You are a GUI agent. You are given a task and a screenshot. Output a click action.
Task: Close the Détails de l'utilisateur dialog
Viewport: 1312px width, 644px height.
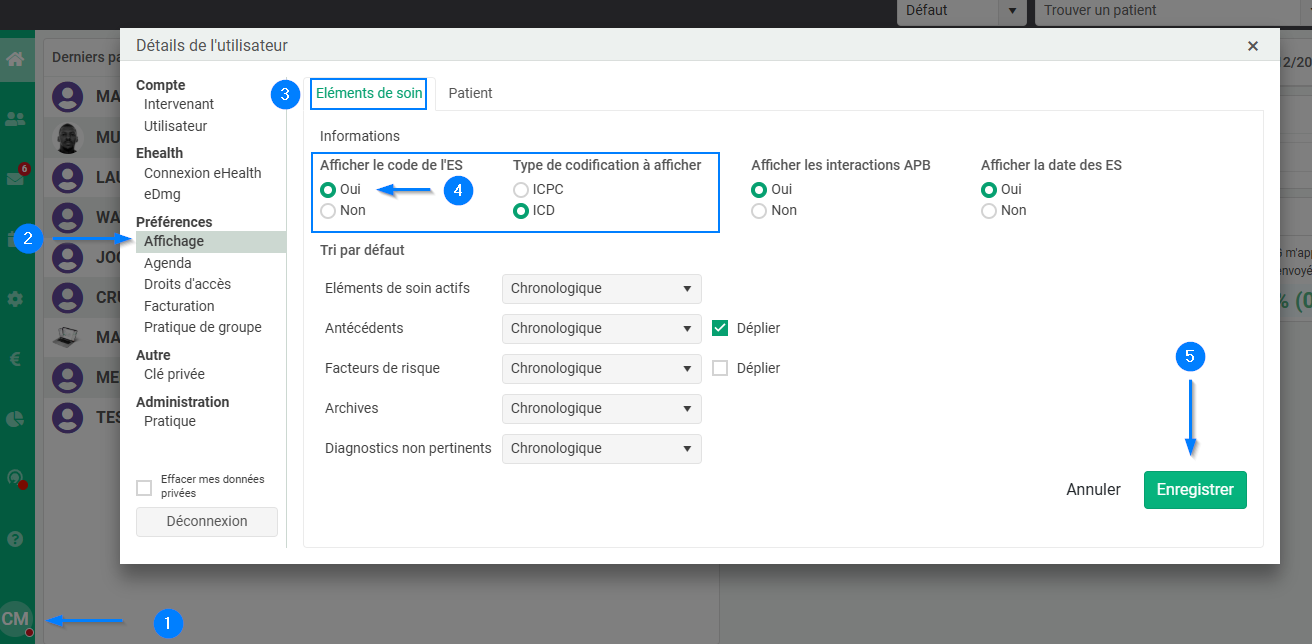(x=1253, y=46)
